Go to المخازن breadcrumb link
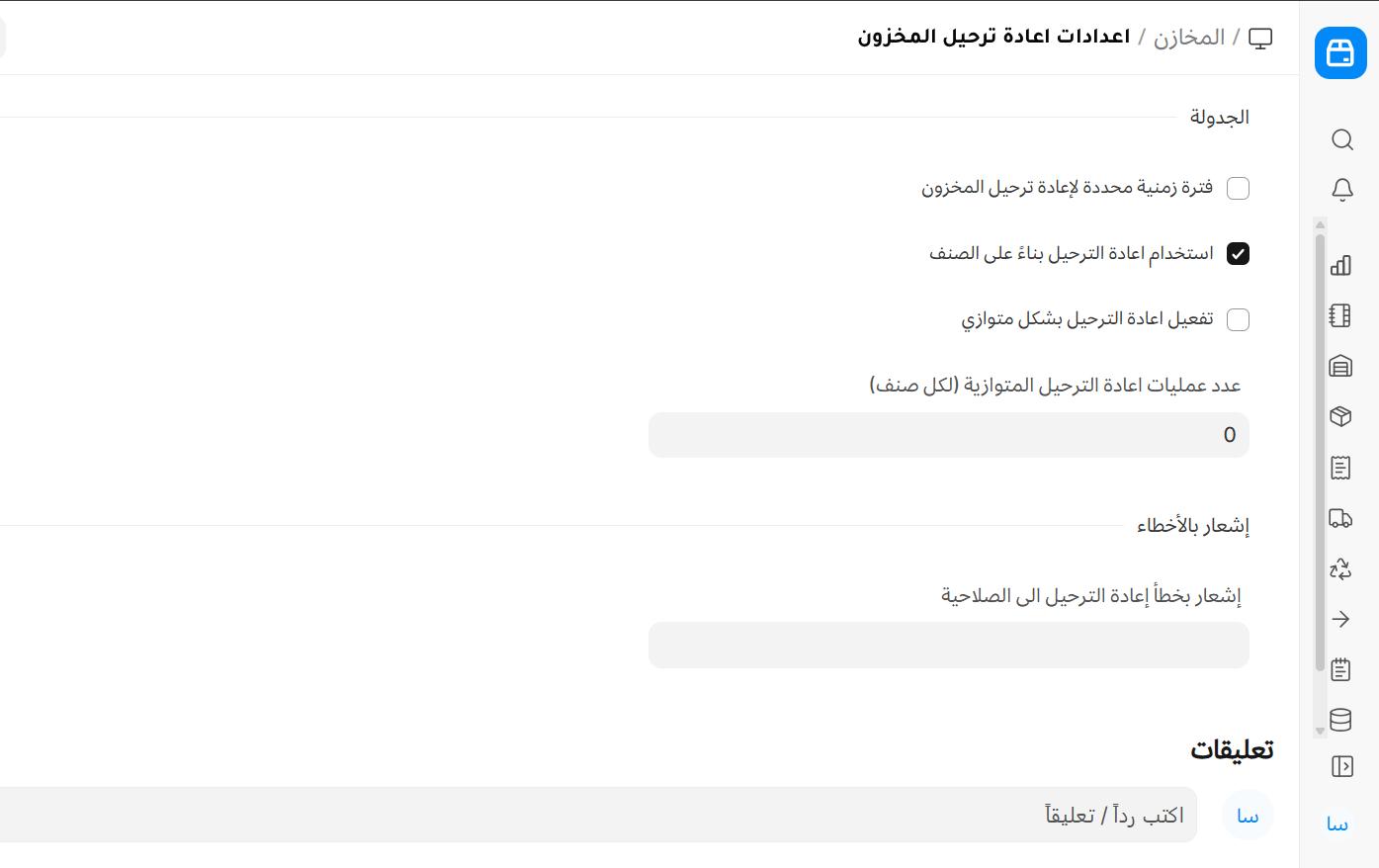The image size is (1379, 868). [x=1188, y=38]
